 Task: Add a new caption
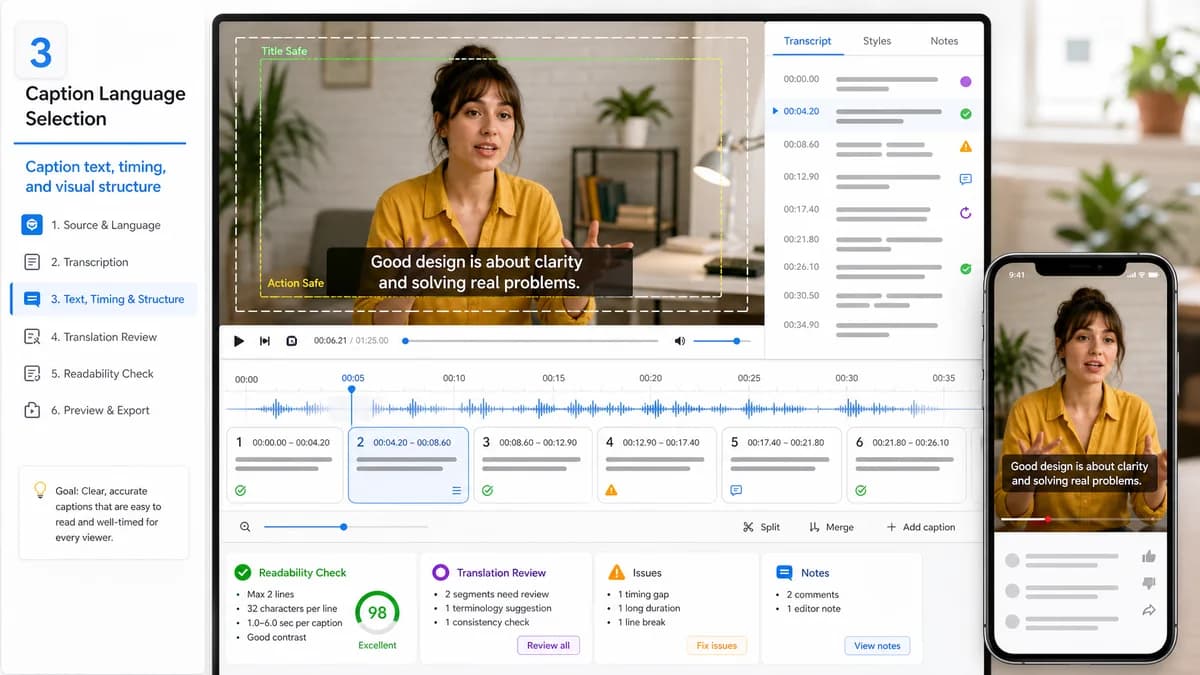coord(921,527)
